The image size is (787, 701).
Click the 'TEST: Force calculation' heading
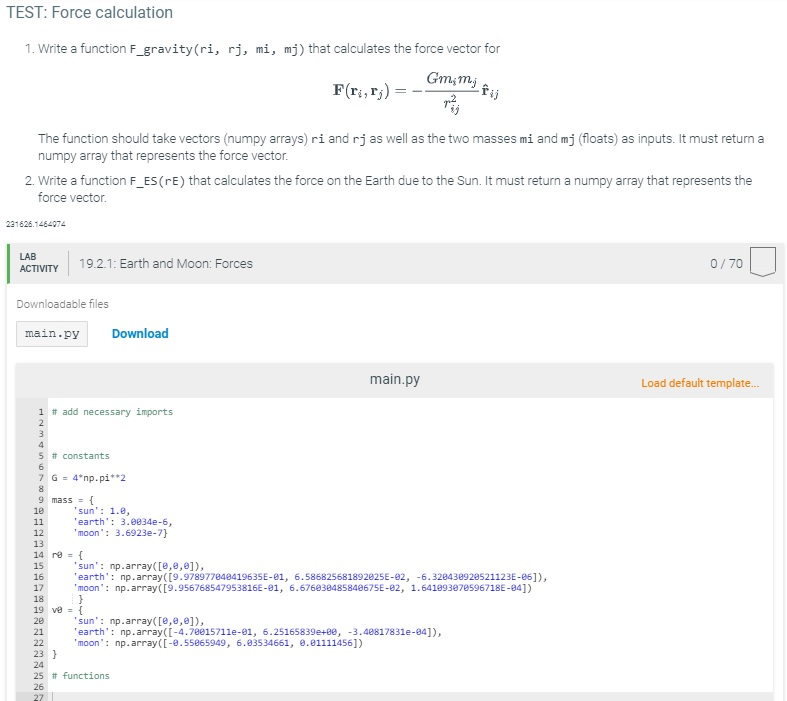89,12
